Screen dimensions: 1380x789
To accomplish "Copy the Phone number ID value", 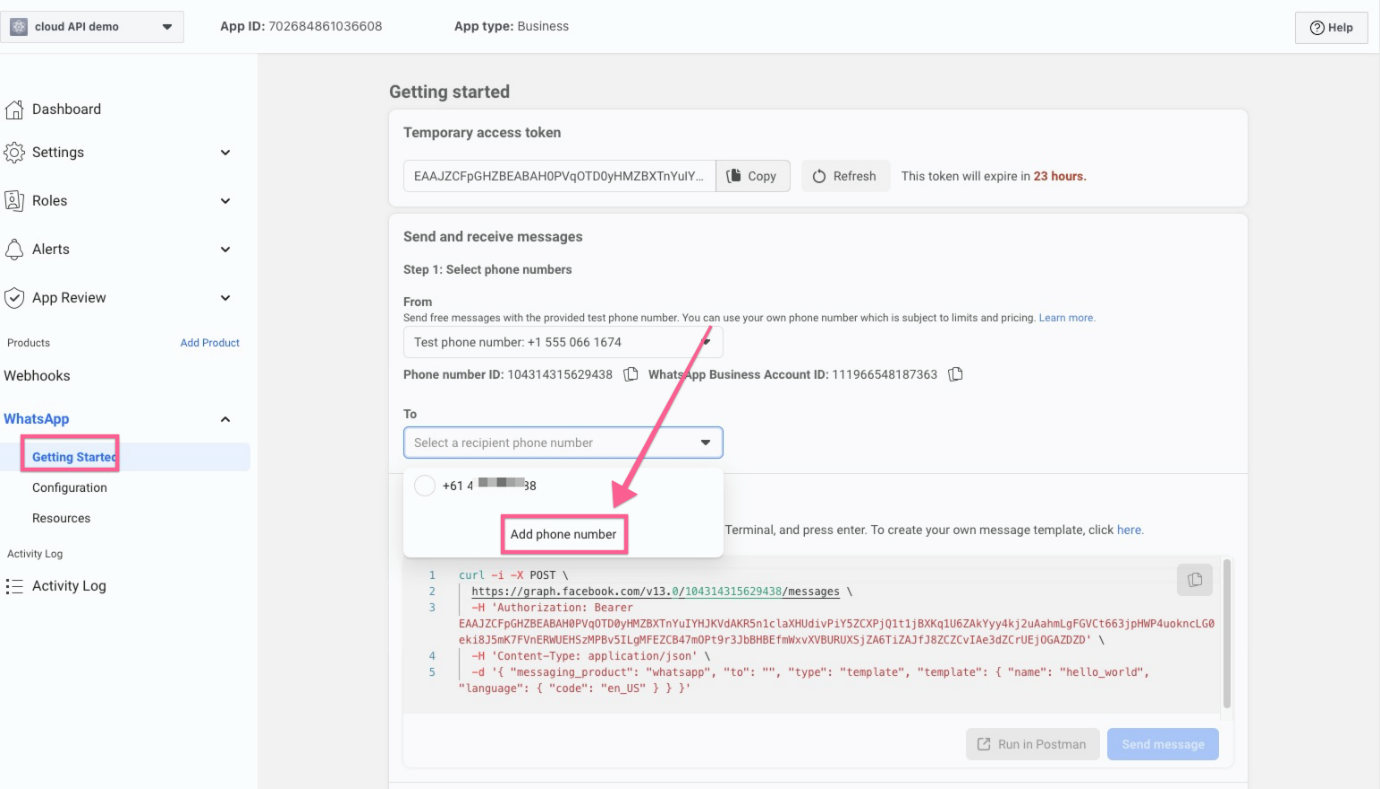I will coord(631,374).
